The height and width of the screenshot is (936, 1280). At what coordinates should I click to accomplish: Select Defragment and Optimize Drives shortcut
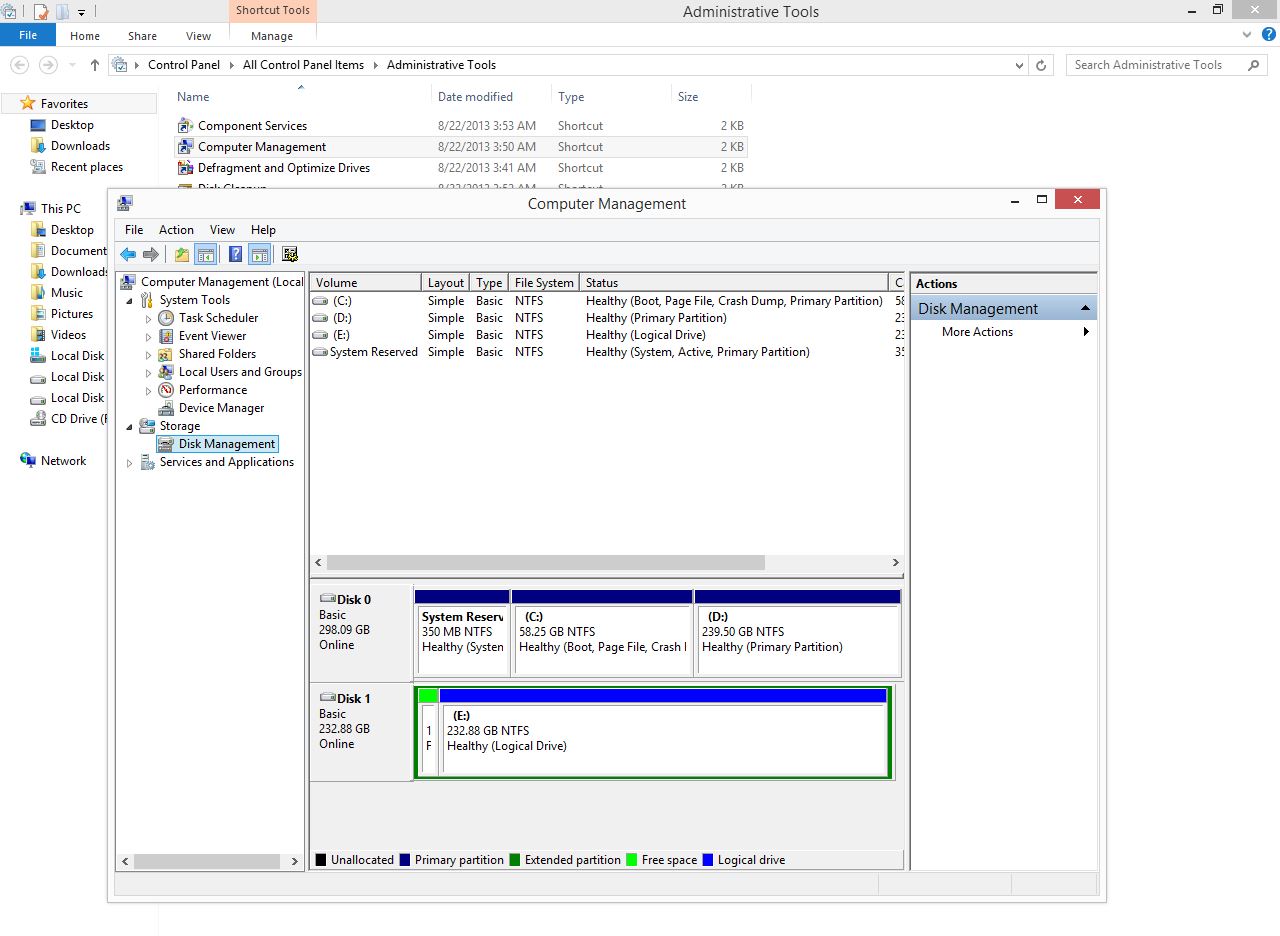[460, 168]
